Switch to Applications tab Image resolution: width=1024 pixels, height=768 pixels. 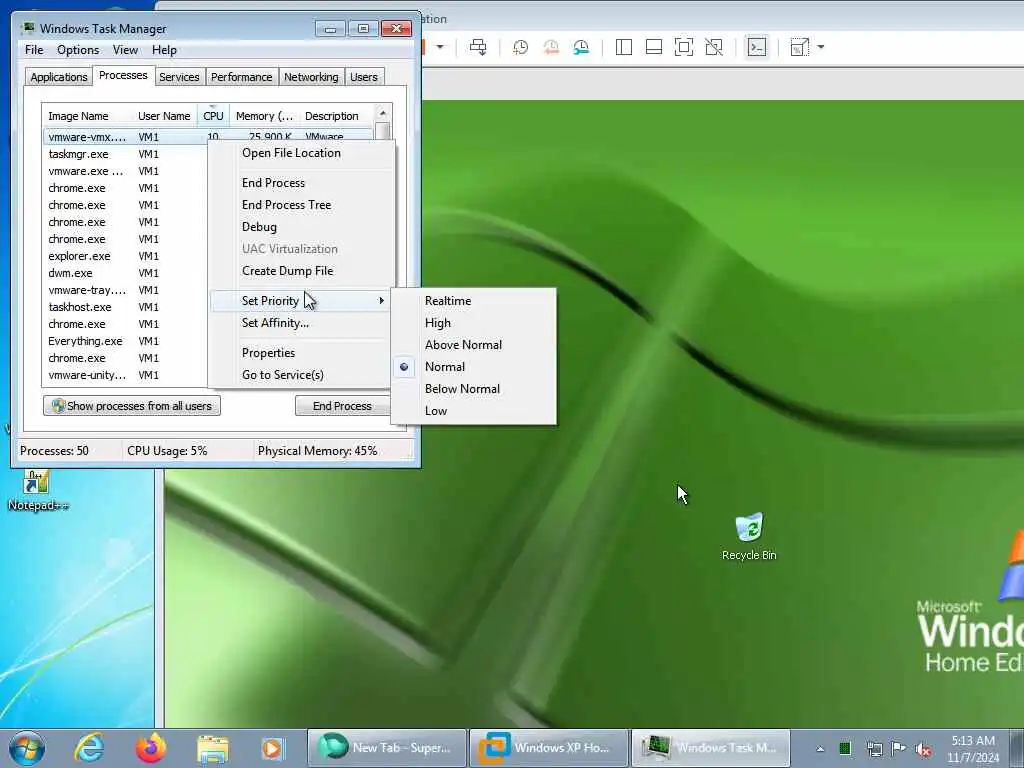pos(59,77)
